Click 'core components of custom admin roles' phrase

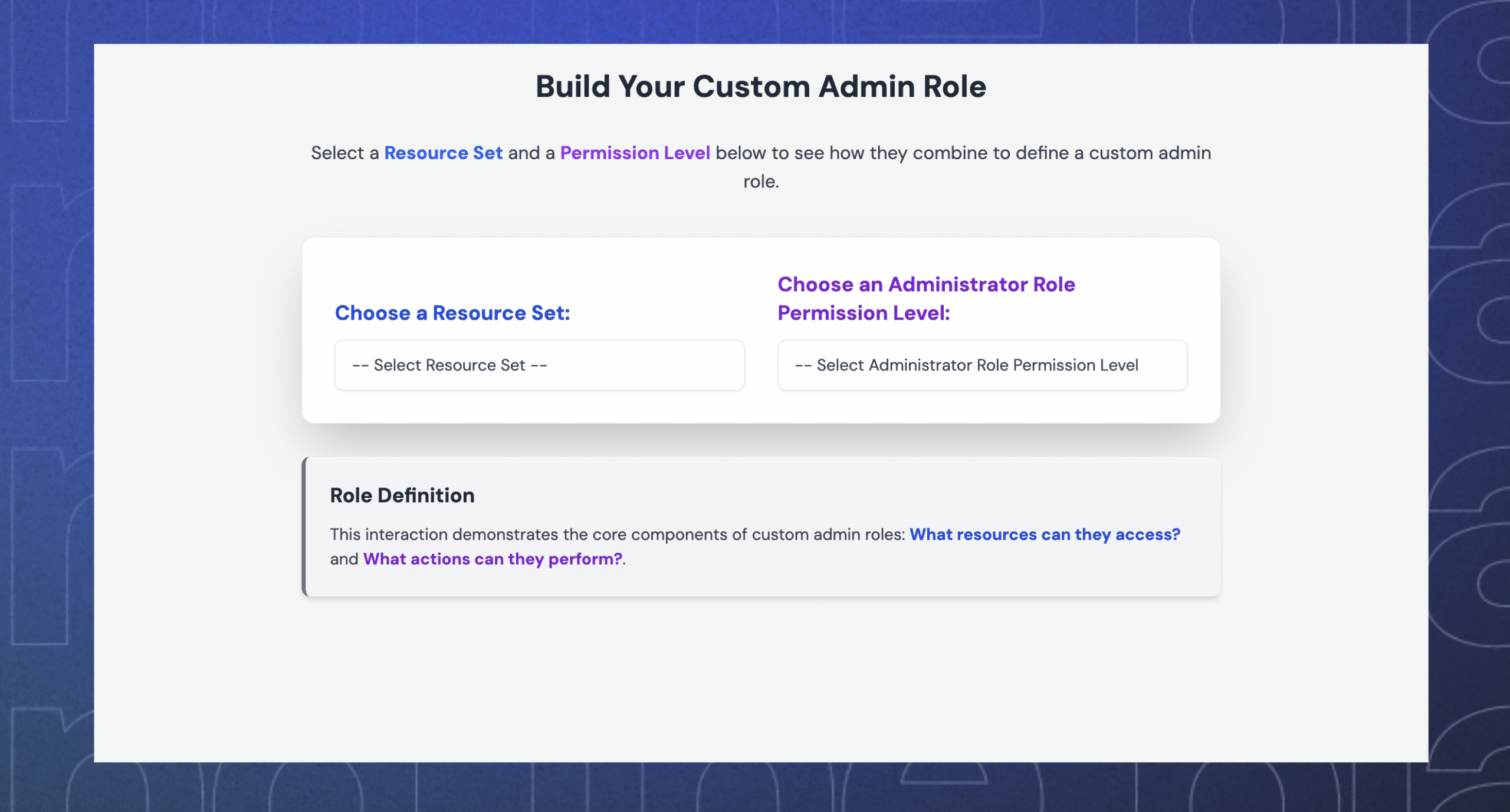748,534
